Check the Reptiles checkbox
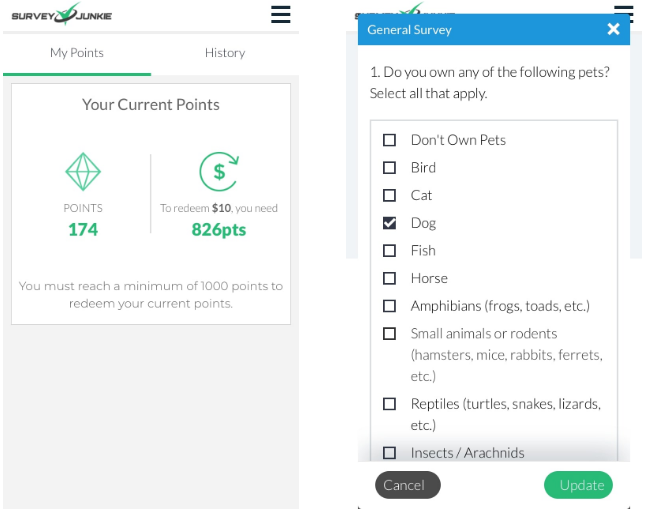Viewport: 651px width, 531px height. [x=389, y=404]
